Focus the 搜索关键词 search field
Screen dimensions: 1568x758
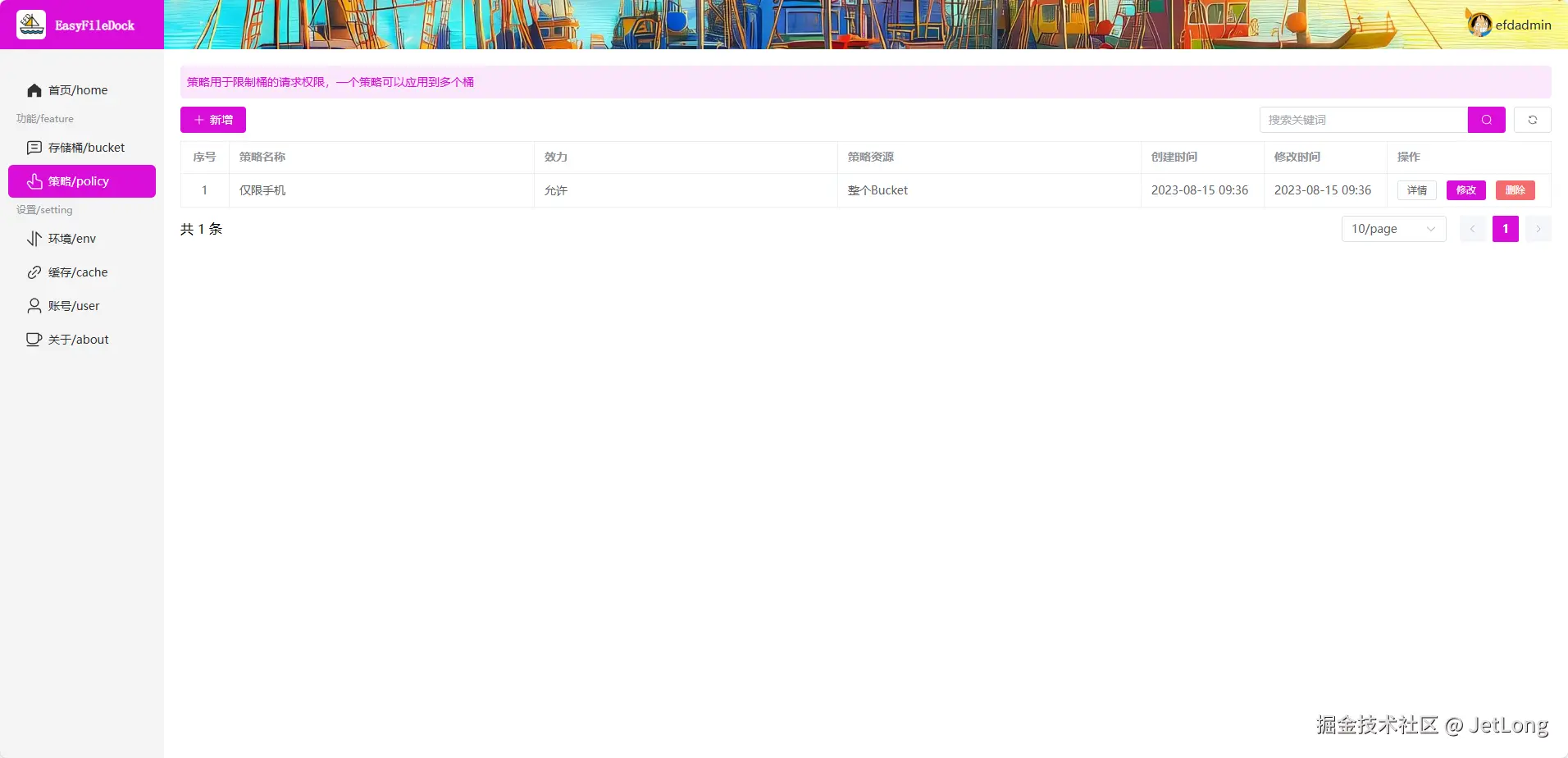pyautogui.click(x=1364, y=120)
